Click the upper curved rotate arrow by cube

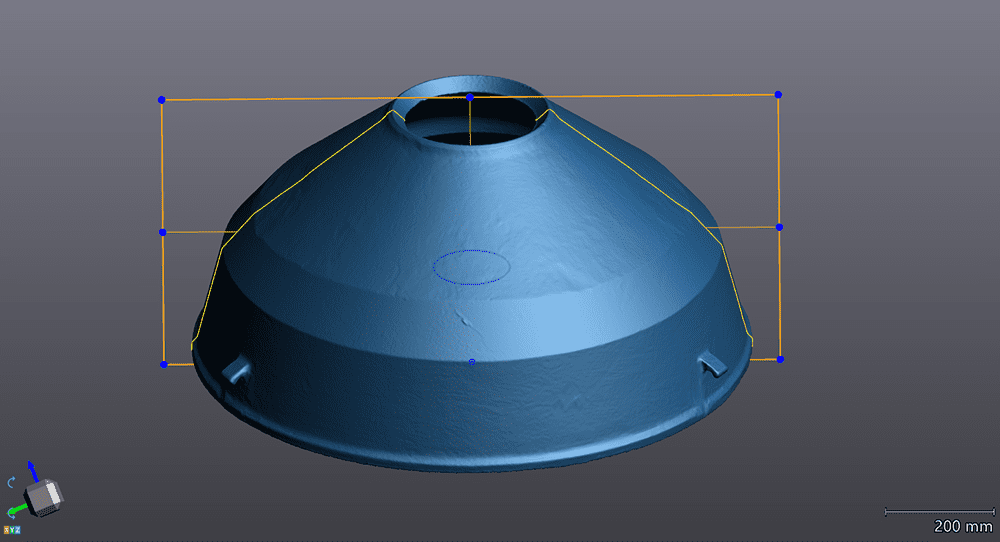pyautogui.click(x=11, y=482)
